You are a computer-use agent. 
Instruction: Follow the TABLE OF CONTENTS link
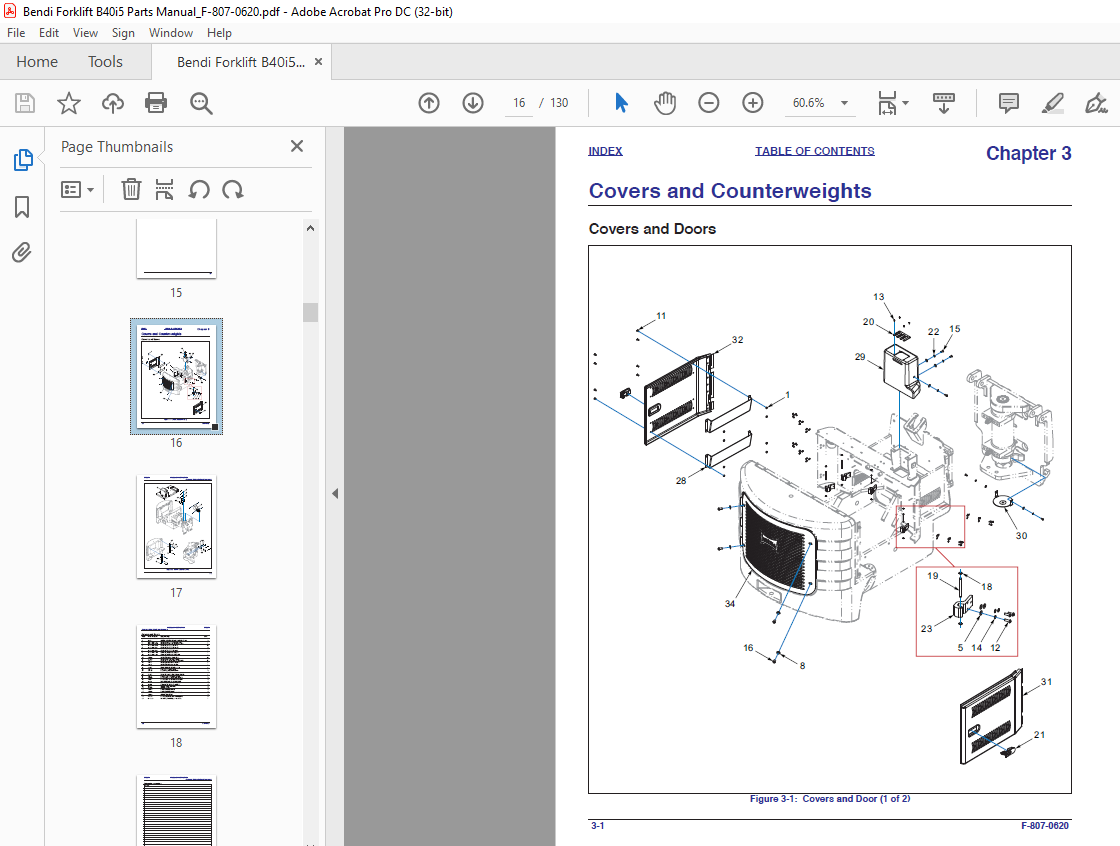814,151
